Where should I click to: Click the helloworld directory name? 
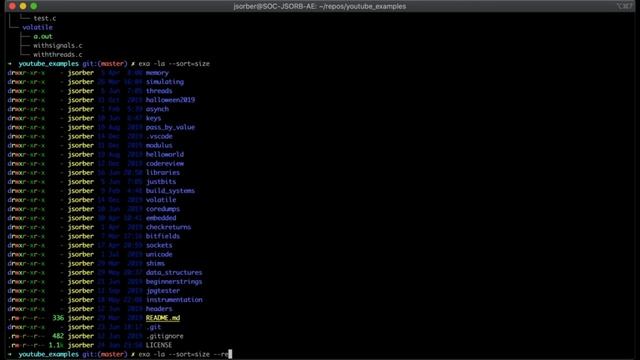(x=164, y=154)
